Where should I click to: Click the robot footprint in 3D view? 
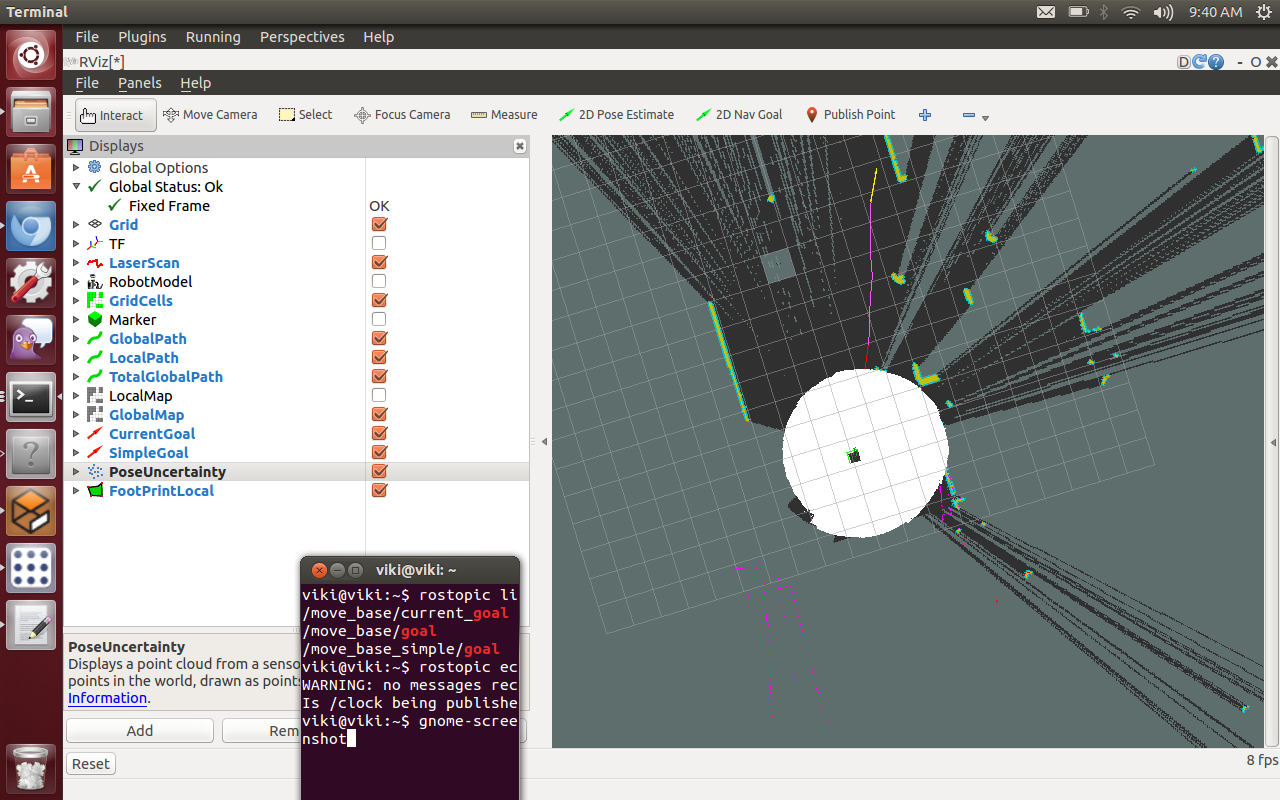coord(853,456)
